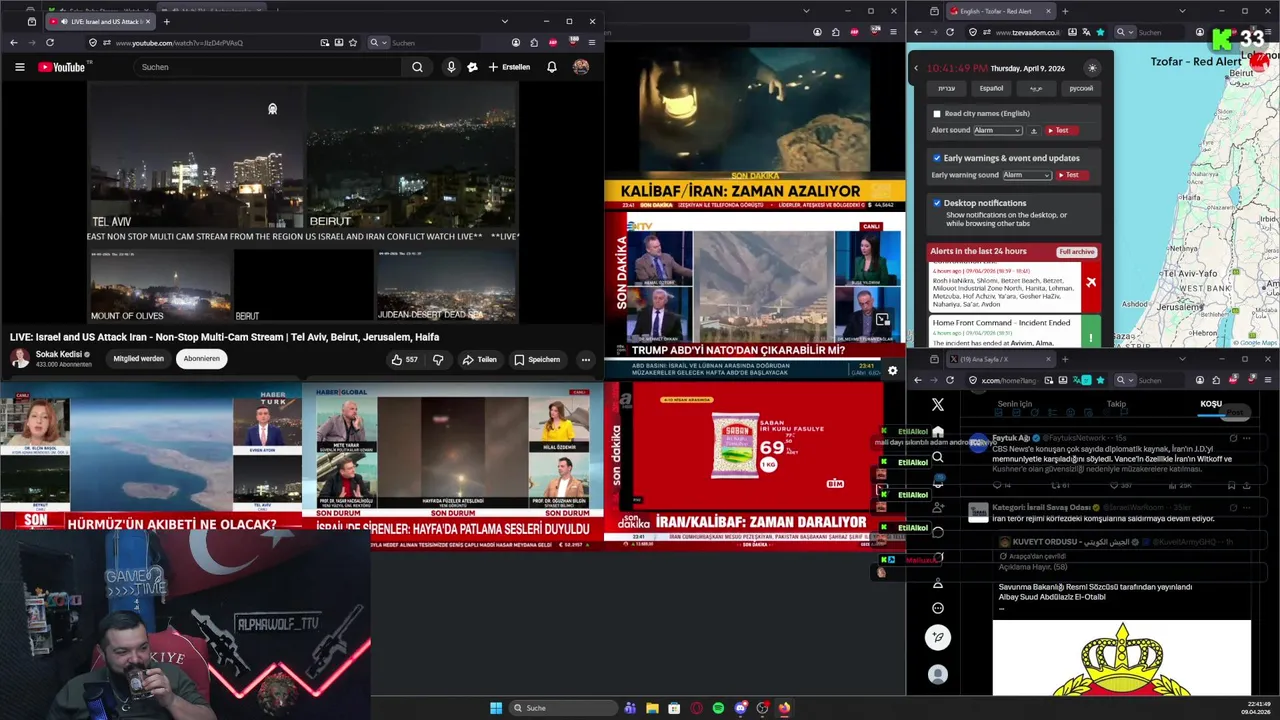Open Explore search icon in X sidebar
This screenshot has height=720, width=1280.
[x=937, y=457]
